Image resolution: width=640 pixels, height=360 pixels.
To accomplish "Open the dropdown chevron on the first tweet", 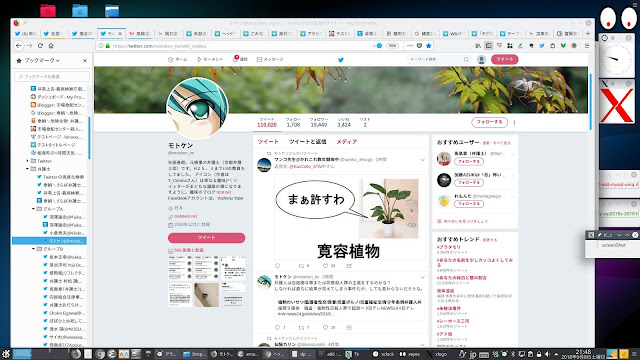I will coord(422,160).
